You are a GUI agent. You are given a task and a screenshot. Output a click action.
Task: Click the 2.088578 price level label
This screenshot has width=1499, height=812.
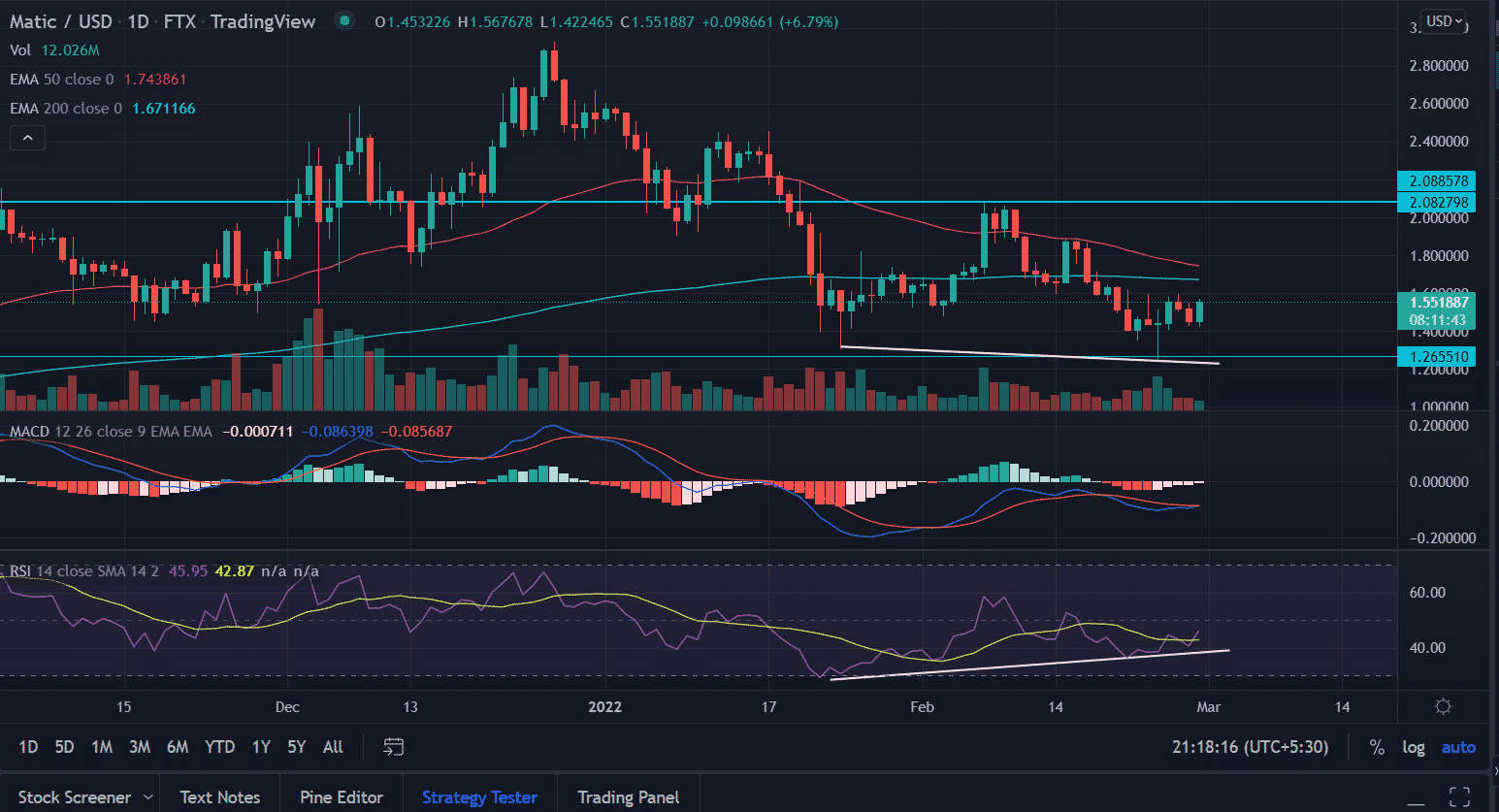1436,181
